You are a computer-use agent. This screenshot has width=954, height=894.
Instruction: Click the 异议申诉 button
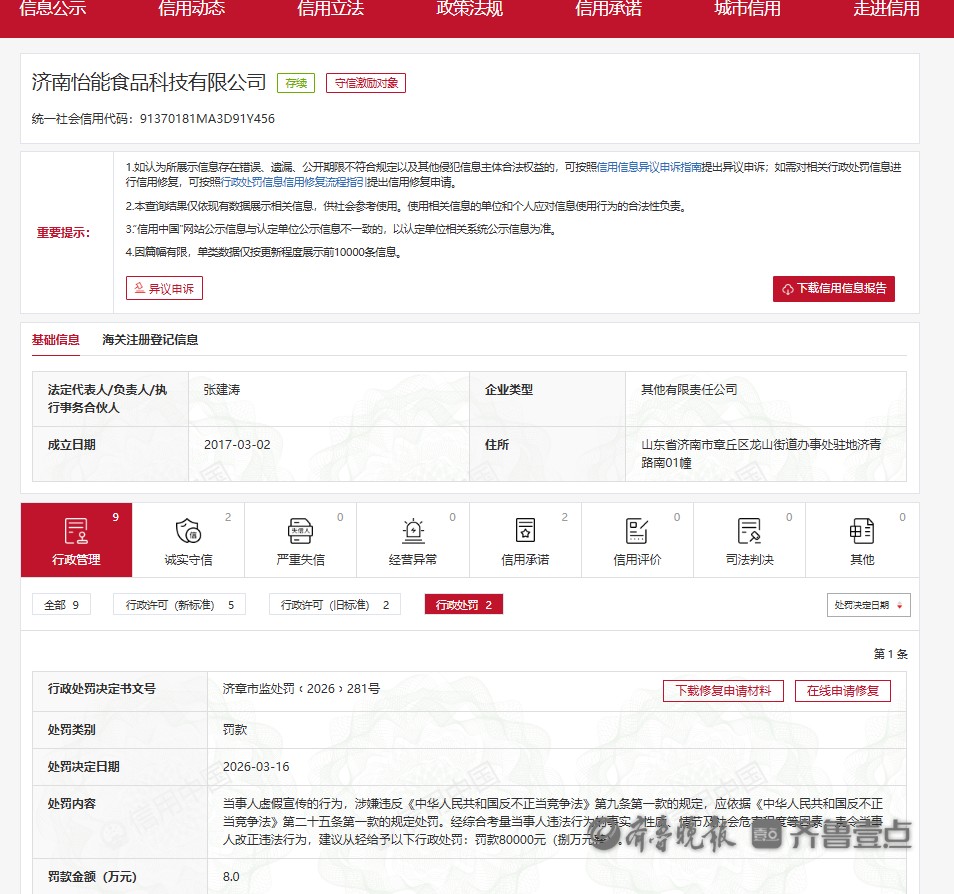(165, 289)
